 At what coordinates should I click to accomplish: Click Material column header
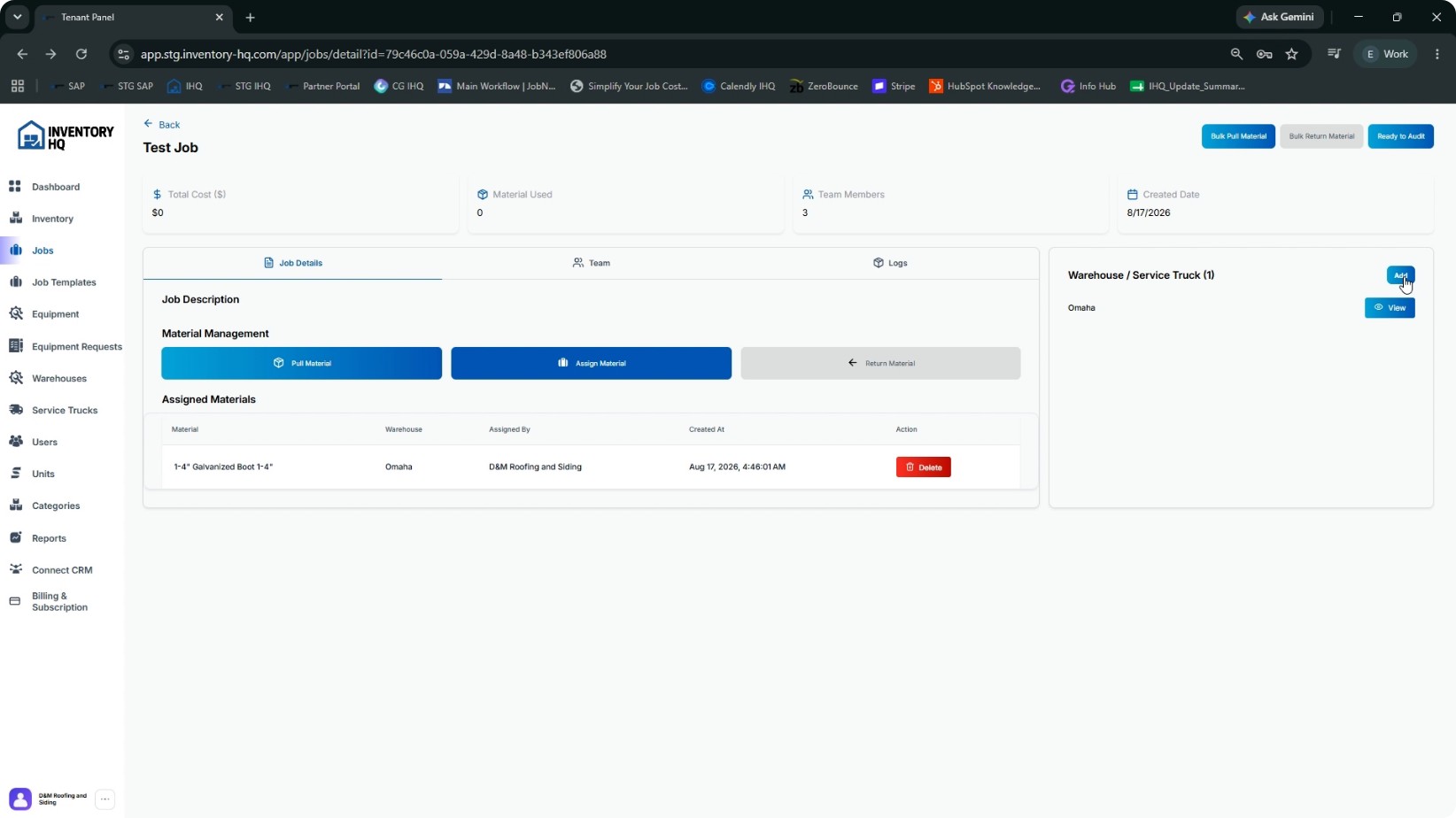(185, 429)
